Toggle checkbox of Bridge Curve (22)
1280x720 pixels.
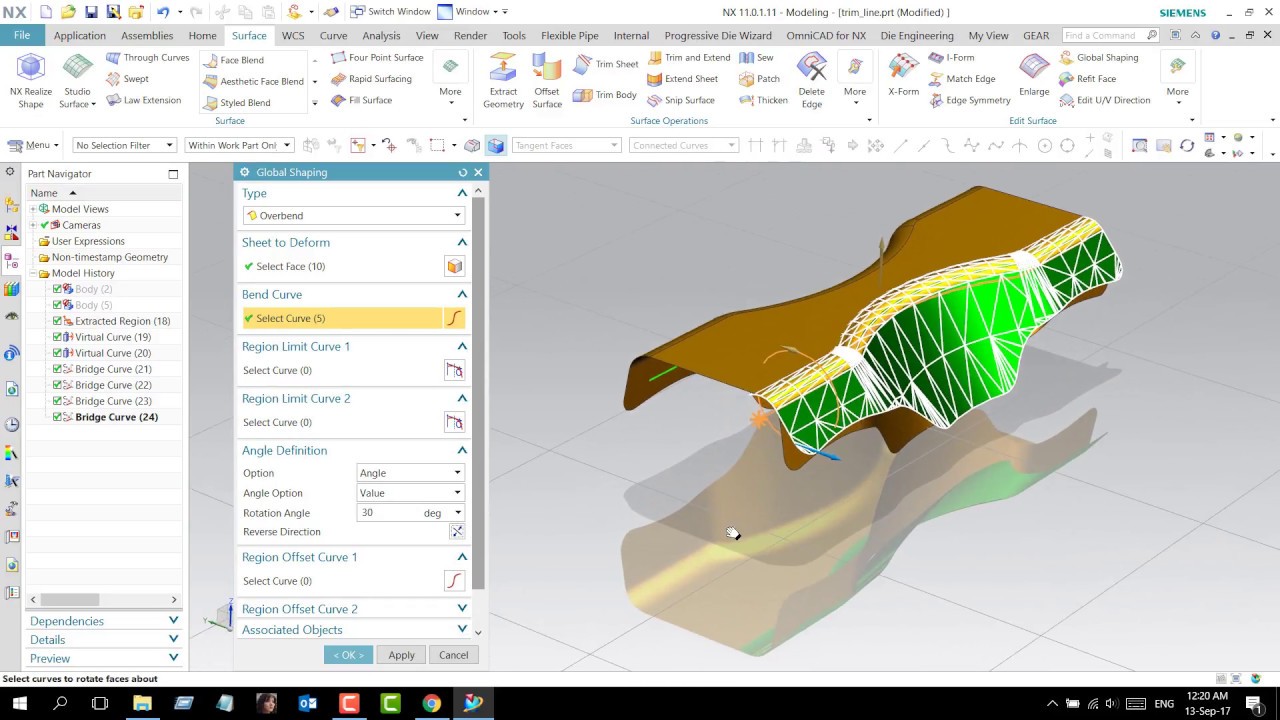click(x=57, y=385)
